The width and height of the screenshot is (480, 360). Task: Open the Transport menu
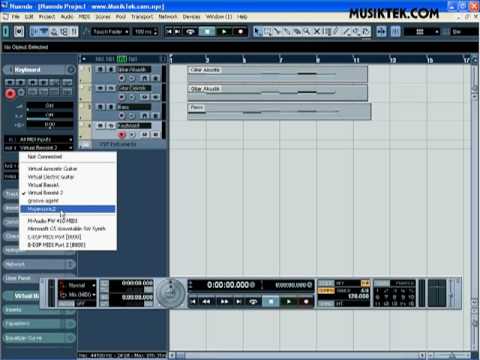point(142,16)
